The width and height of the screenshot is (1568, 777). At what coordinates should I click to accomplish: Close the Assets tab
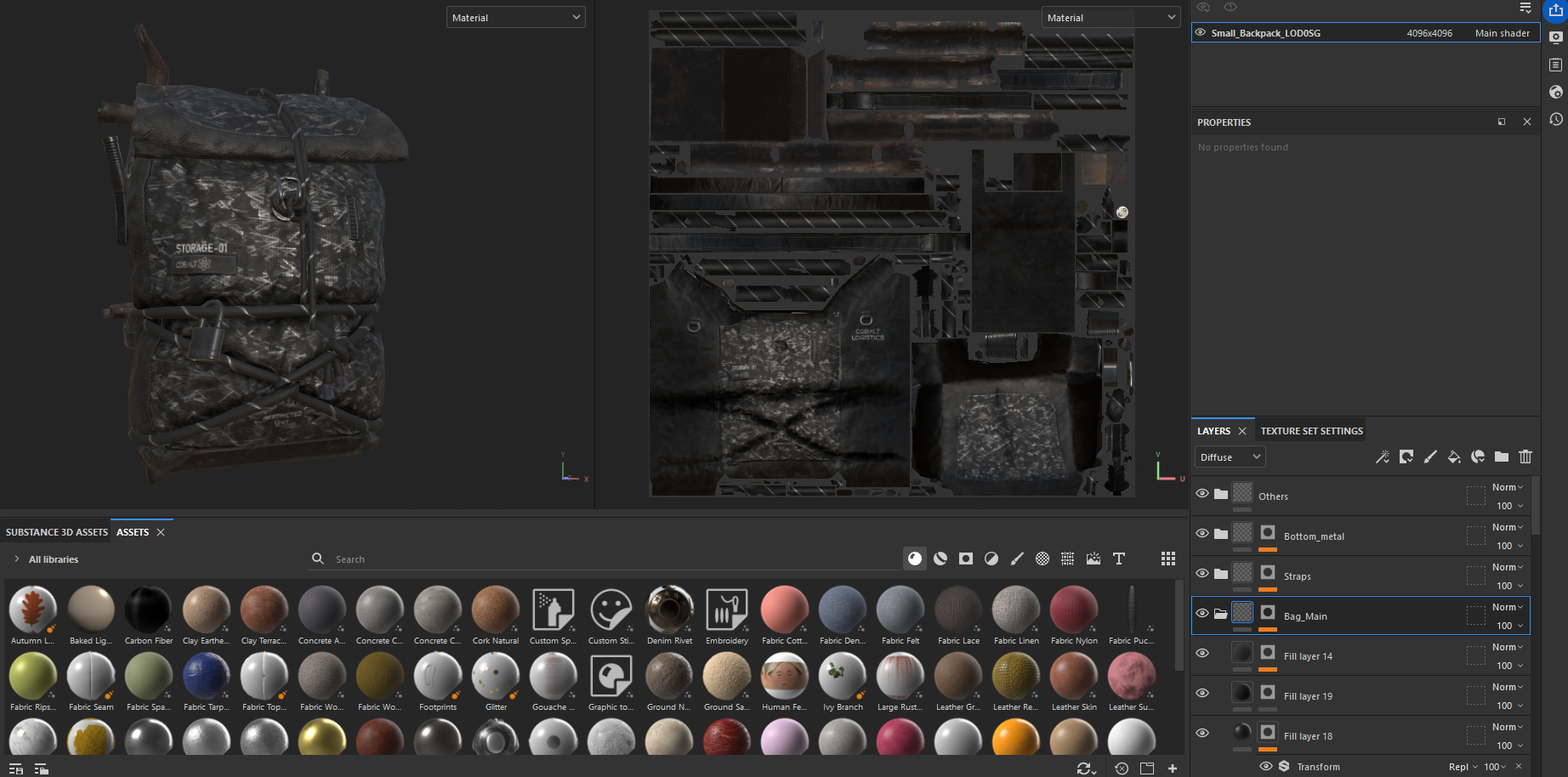[161, 532]
